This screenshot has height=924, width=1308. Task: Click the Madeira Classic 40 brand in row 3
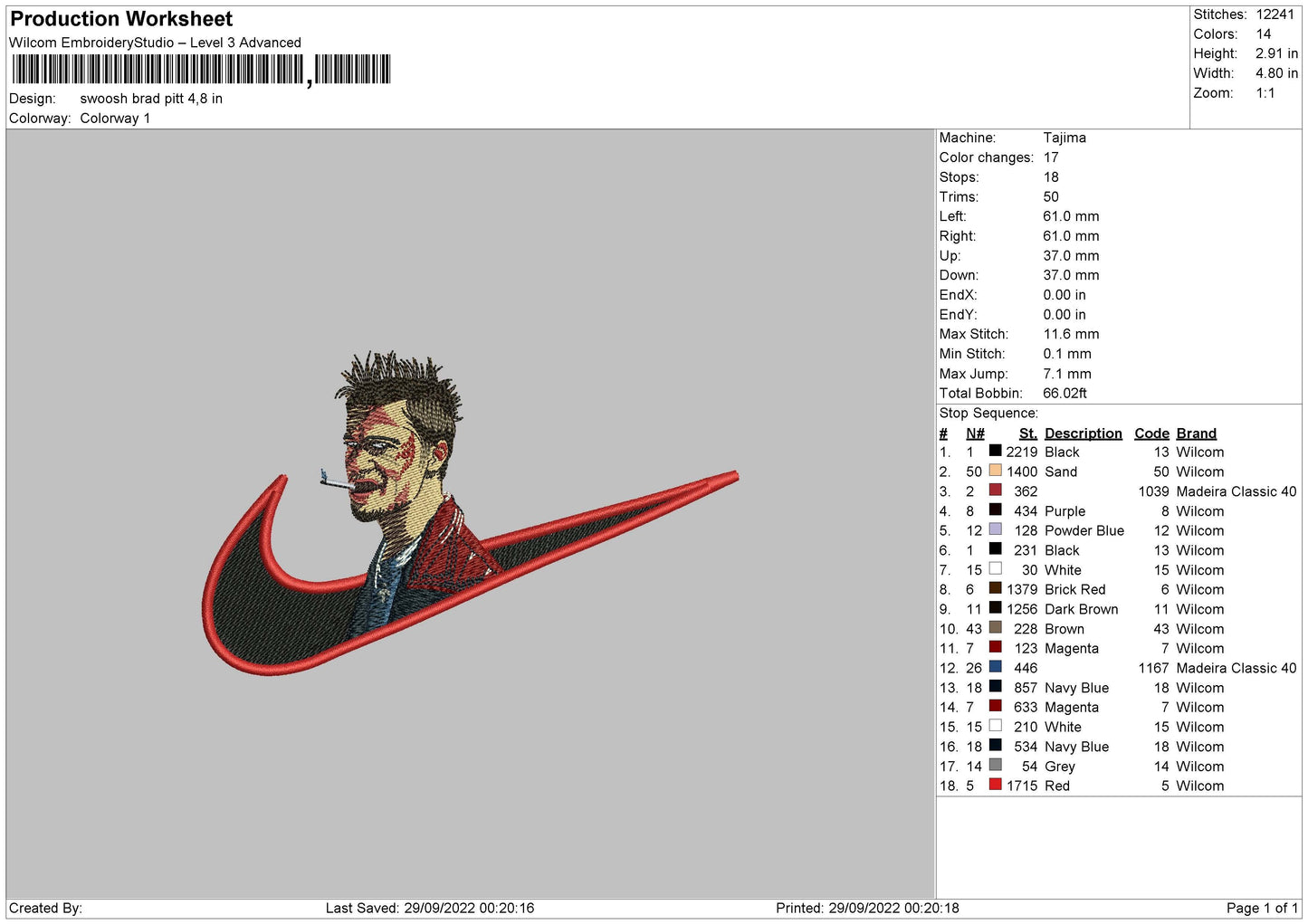pyautogui.click(x=1236, y=491)
